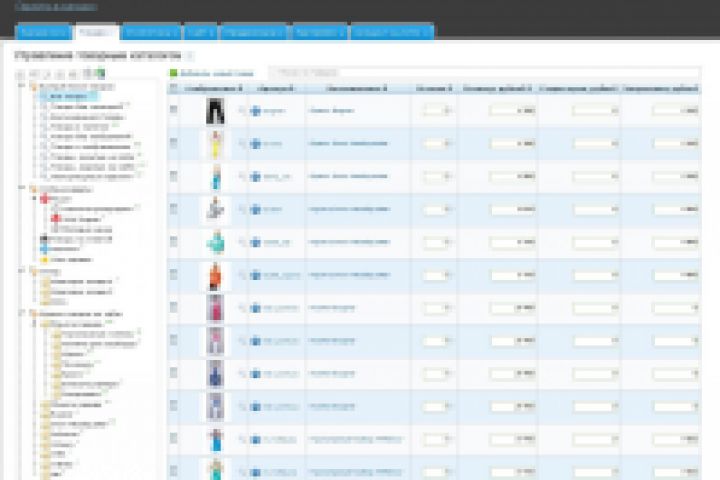
Task: Open the yellow outfit product thumbnail
Action: pyautogui.click(x=215, y=144)
